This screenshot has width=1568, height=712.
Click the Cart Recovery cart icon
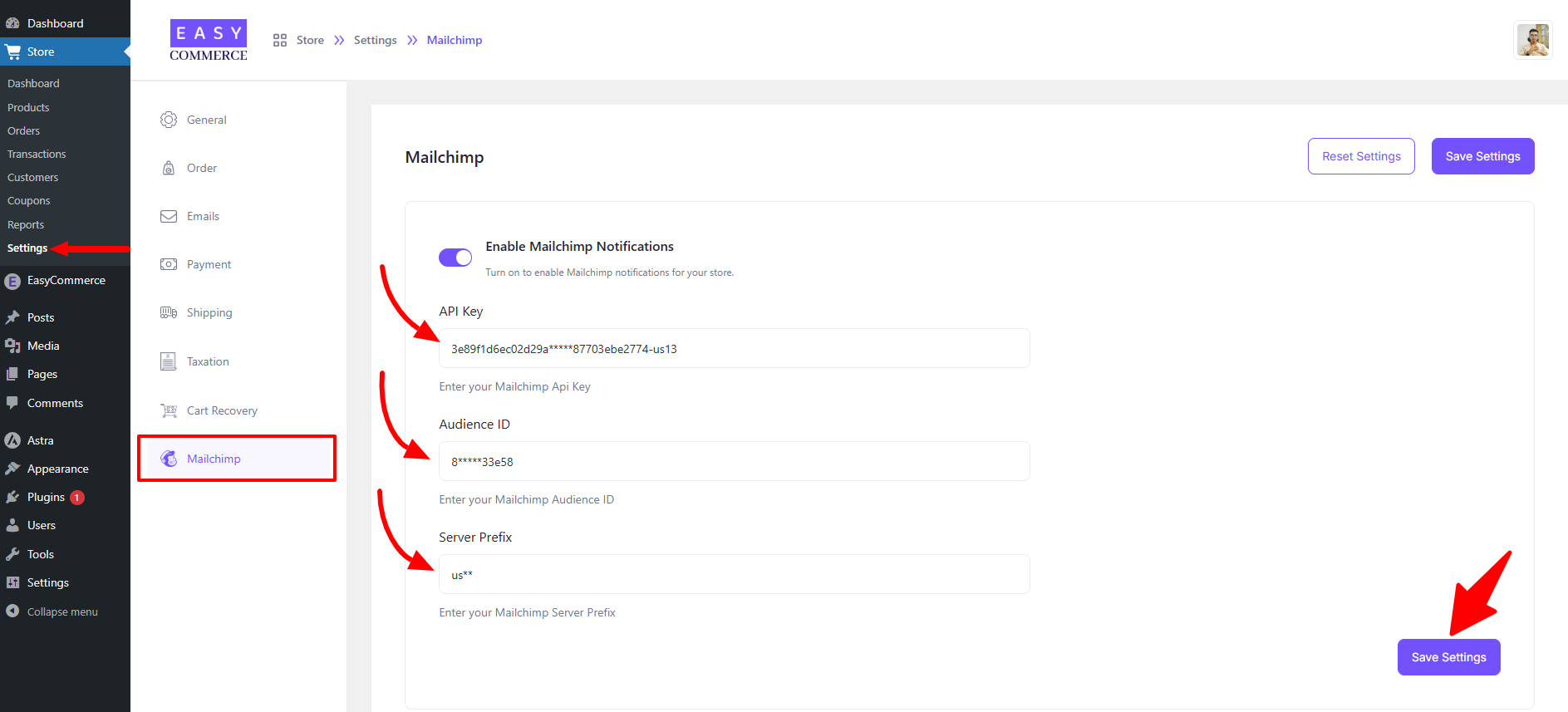point(169,410)
